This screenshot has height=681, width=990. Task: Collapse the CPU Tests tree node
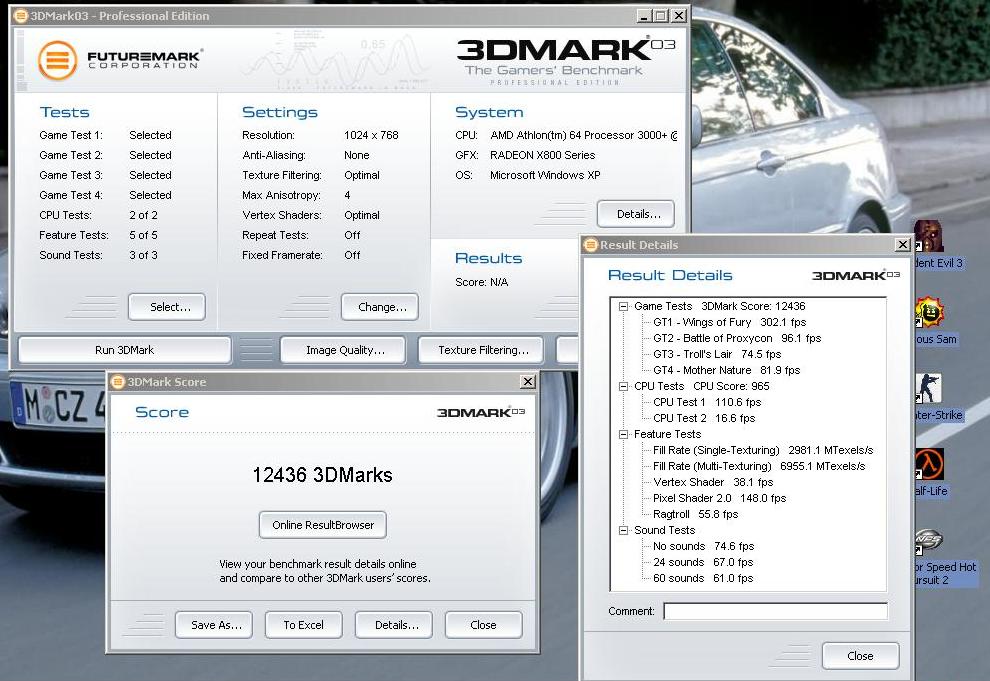(623, 386)
